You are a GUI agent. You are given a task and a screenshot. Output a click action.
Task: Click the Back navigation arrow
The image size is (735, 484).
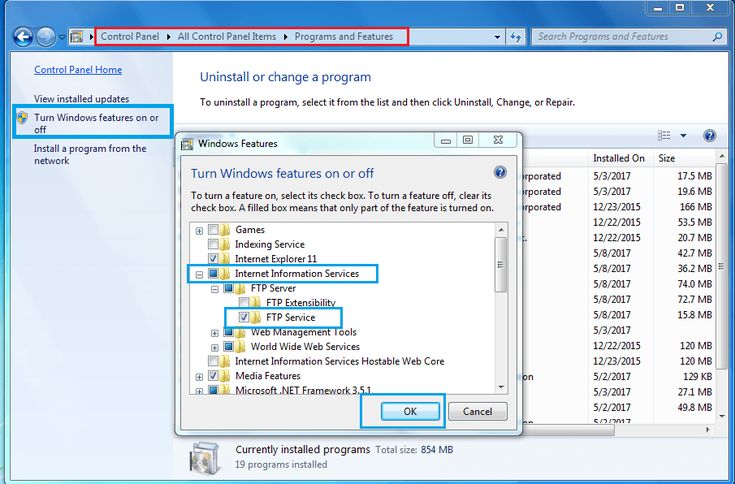tap(22, 37)
